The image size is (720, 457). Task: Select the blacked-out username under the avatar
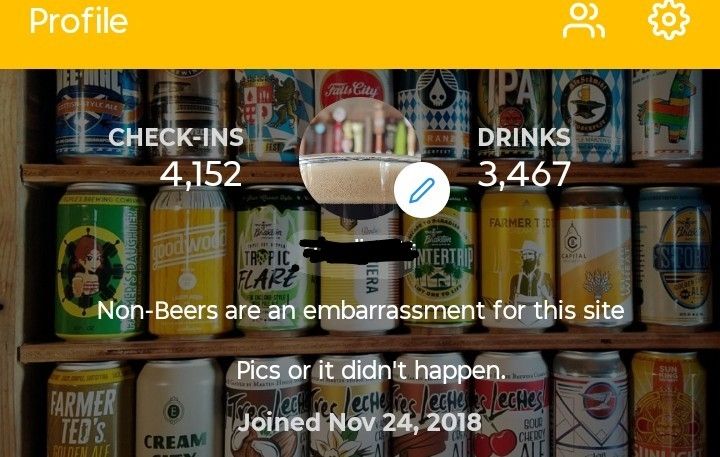(x=360, y=251)
